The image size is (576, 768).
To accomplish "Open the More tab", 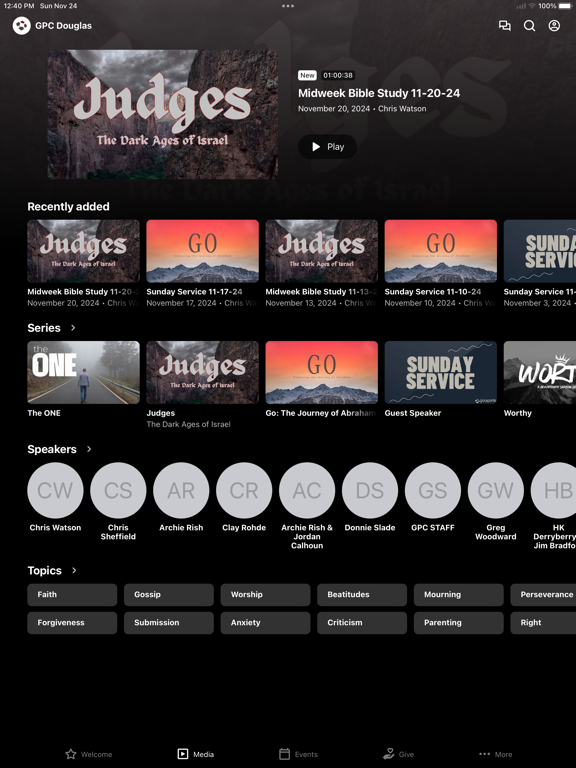I will coord(495,754).
